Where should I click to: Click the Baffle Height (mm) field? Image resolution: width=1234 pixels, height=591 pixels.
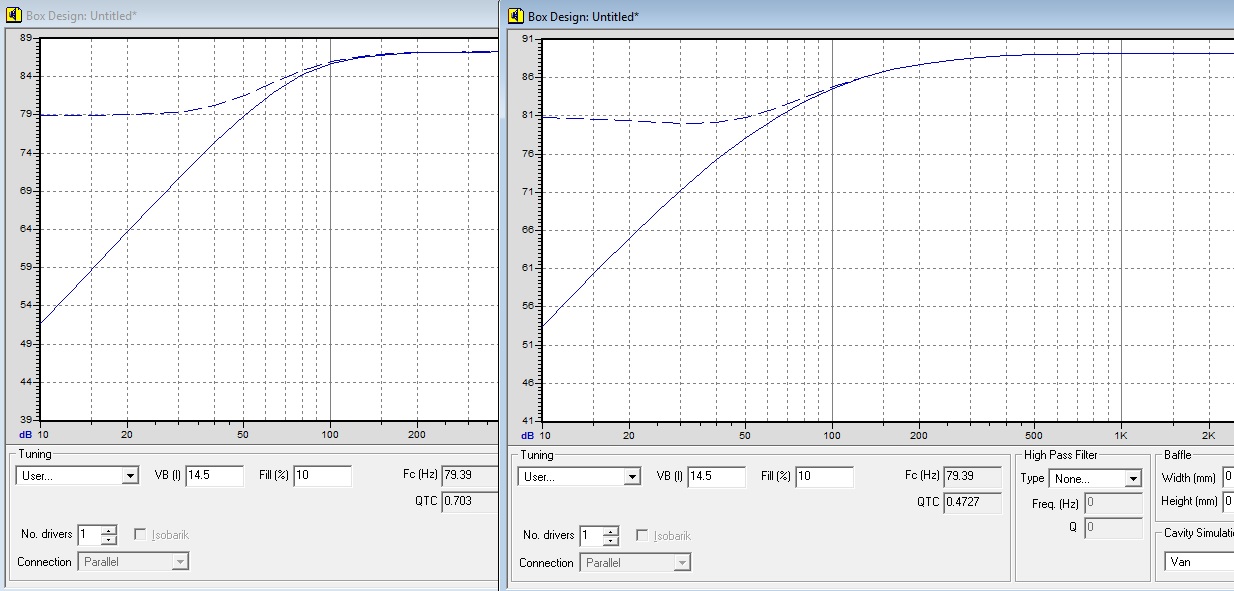(x=1227, y=501)
